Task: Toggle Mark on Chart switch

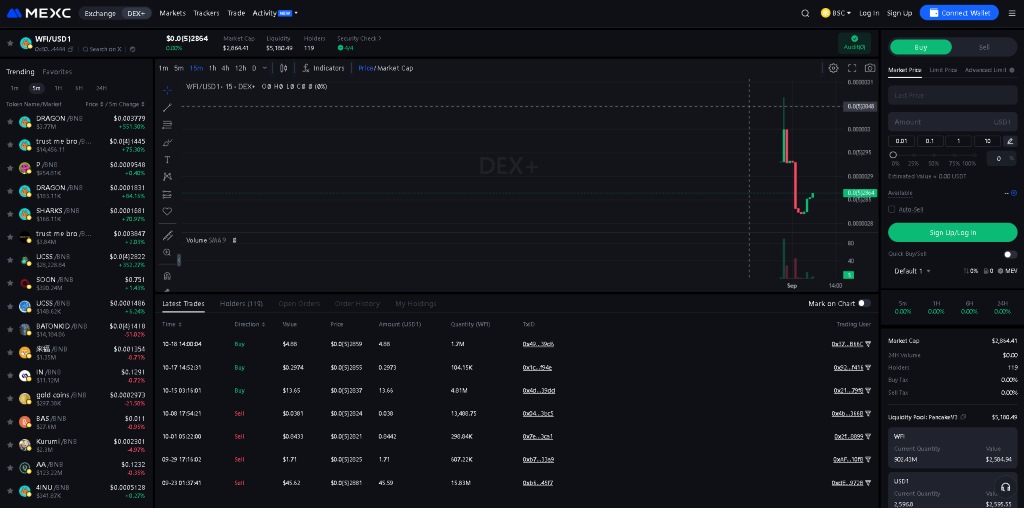Action: (864, 303)
